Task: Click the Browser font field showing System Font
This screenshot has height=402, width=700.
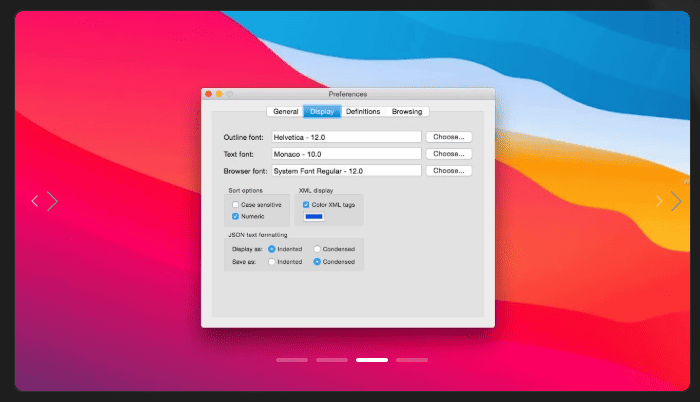Action: pyautogui.click(x=346, y=171)
